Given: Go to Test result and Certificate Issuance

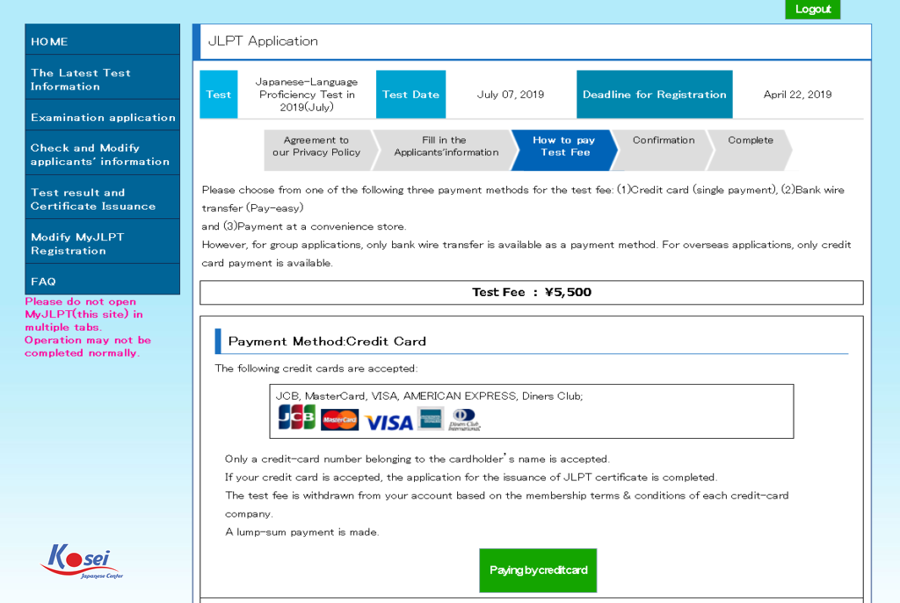Looking at the screenshot, I should pyautogui.click(x=102, y=199).
